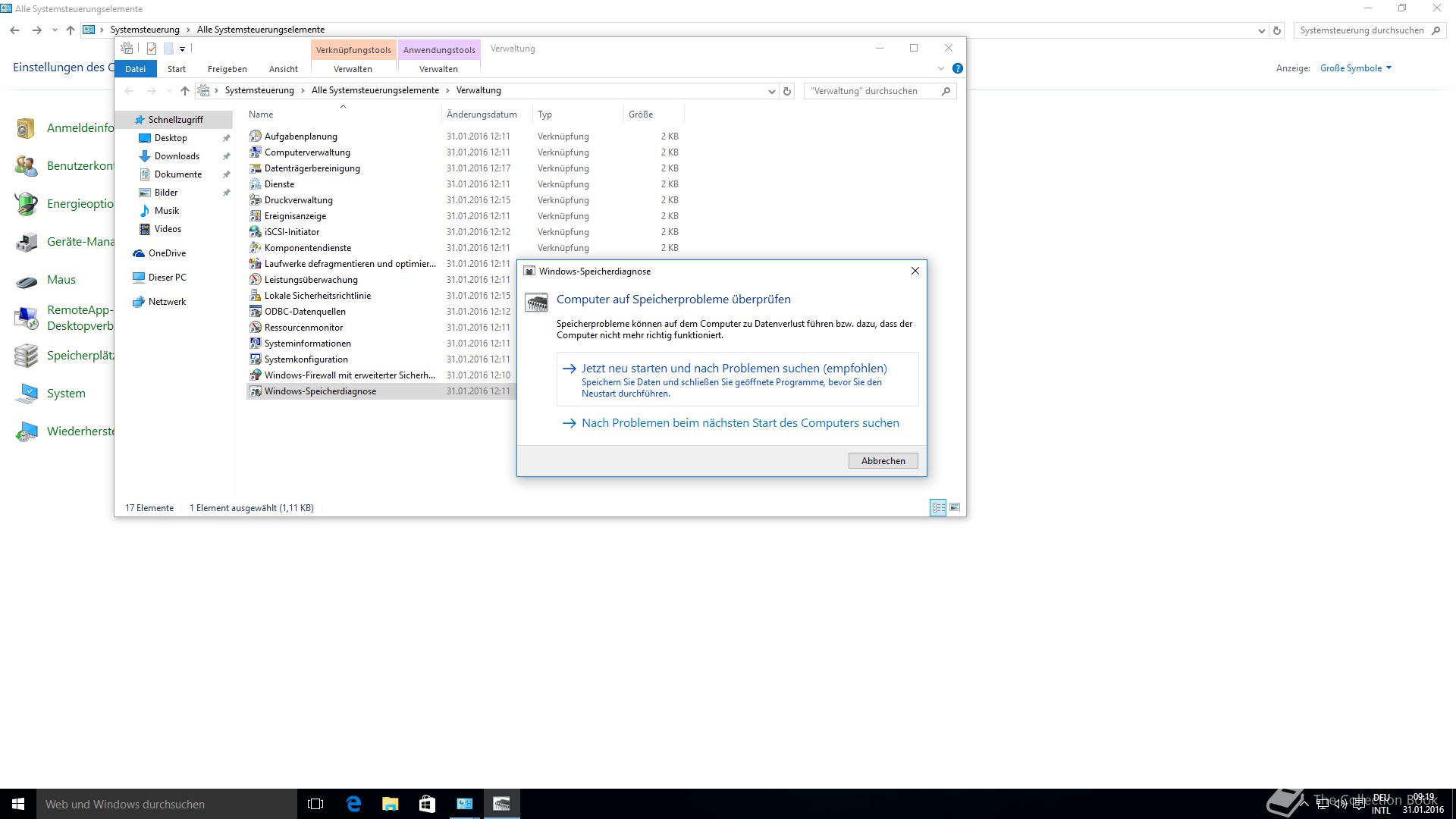Open recent locations dropdown in Verwaltung window
Screen dimensions: 1456x819
[x=168, y=91]
